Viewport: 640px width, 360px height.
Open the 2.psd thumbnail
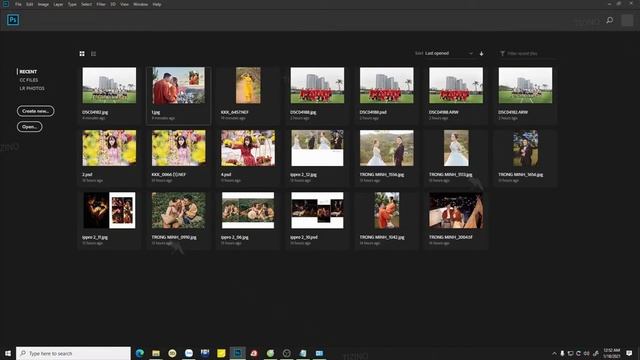[x=109, y=148]
